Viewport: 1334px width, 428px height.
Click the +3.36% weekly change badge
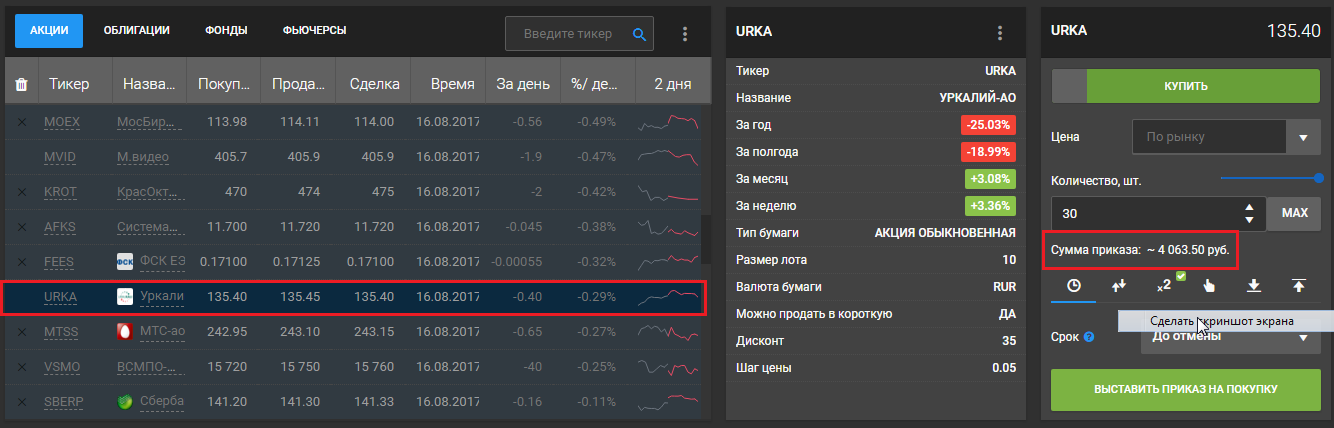click(990, 206)
